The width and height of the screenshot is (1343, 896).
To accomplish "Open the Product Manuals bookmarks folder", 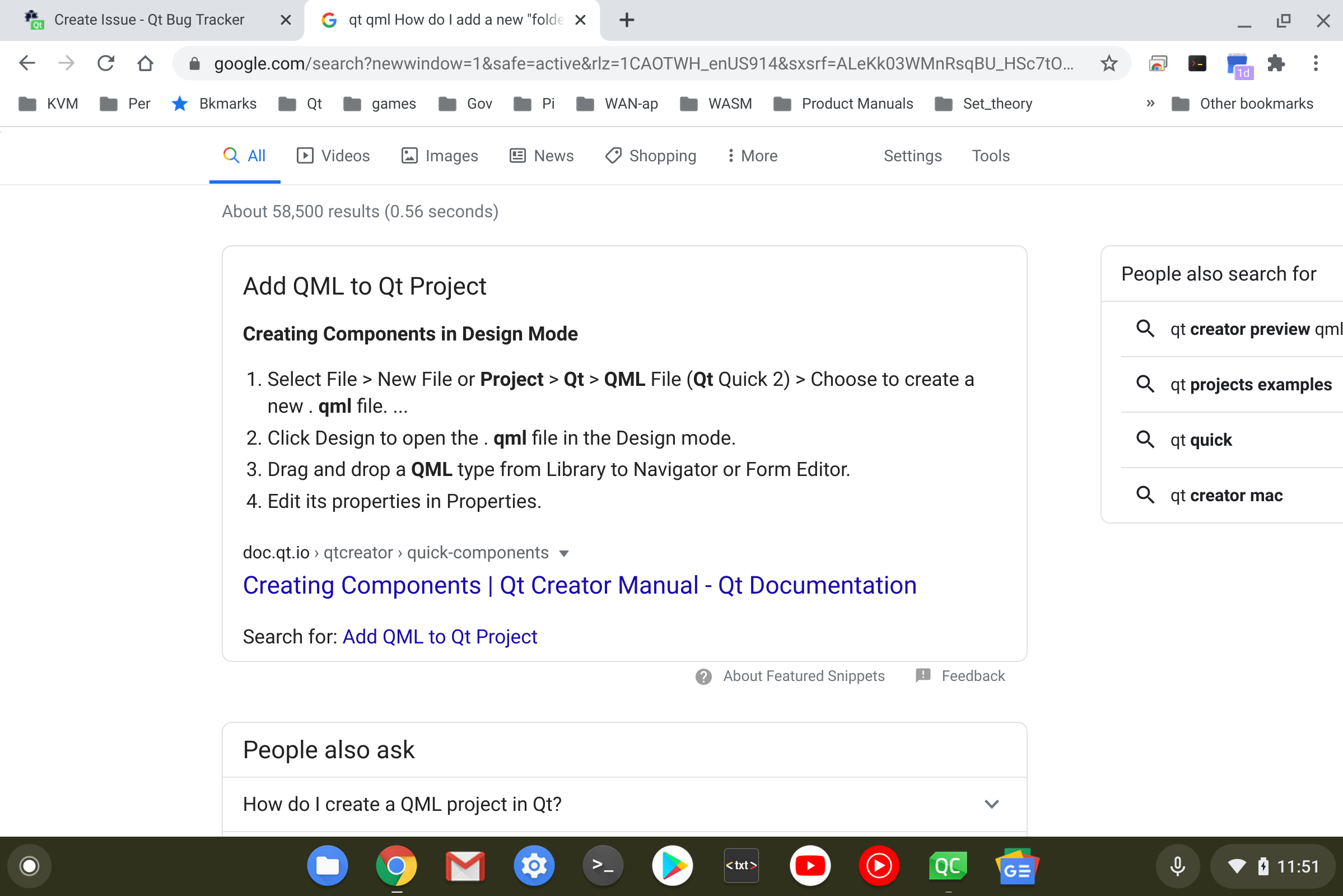I will coord(843,104).
